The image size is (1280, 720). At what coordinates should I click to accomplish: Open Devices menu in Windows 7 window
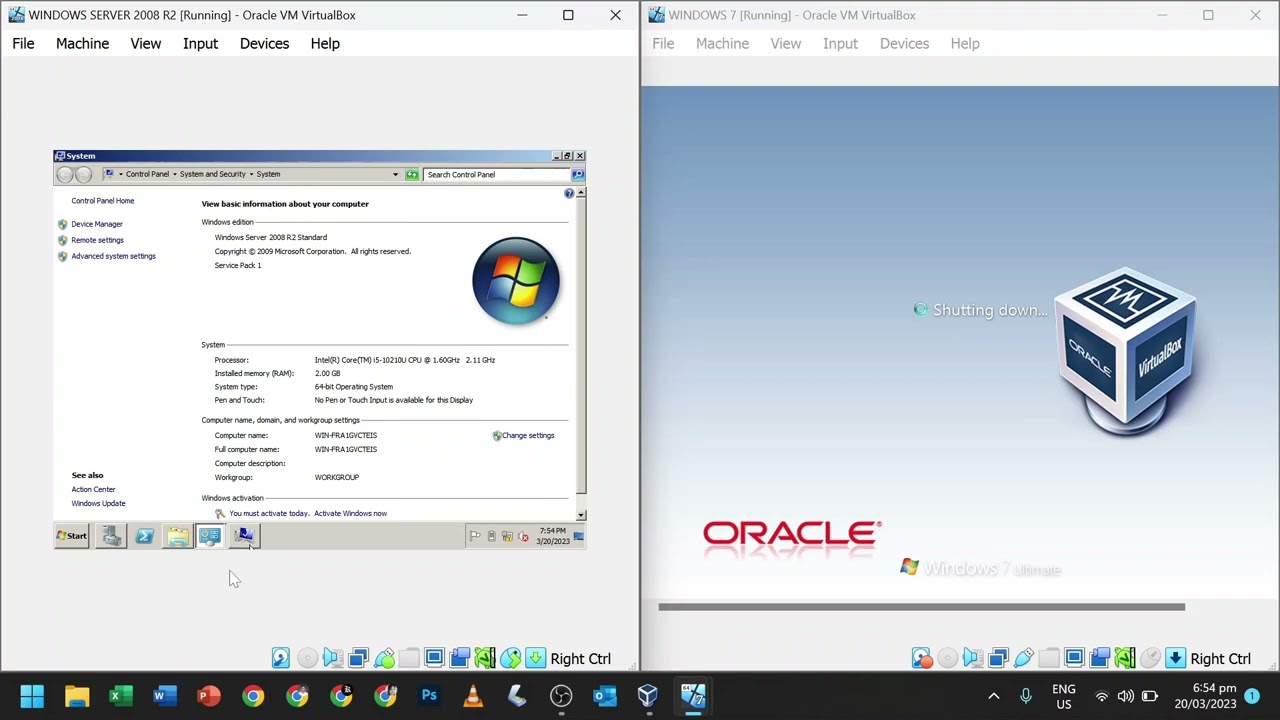click(x=904, y=43)
